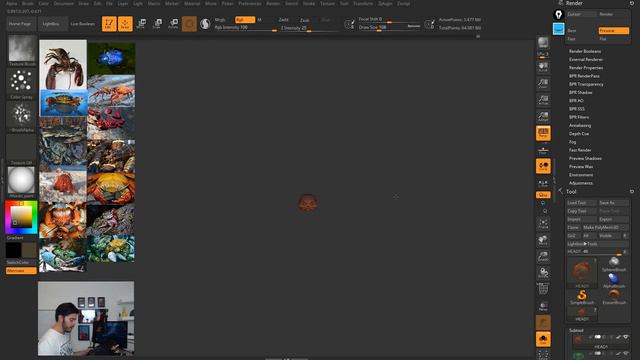The height and width of the screenshot is (360, 640).
Task: Click the Move view icon on right shelf
Action: click(x=543, y=240)
